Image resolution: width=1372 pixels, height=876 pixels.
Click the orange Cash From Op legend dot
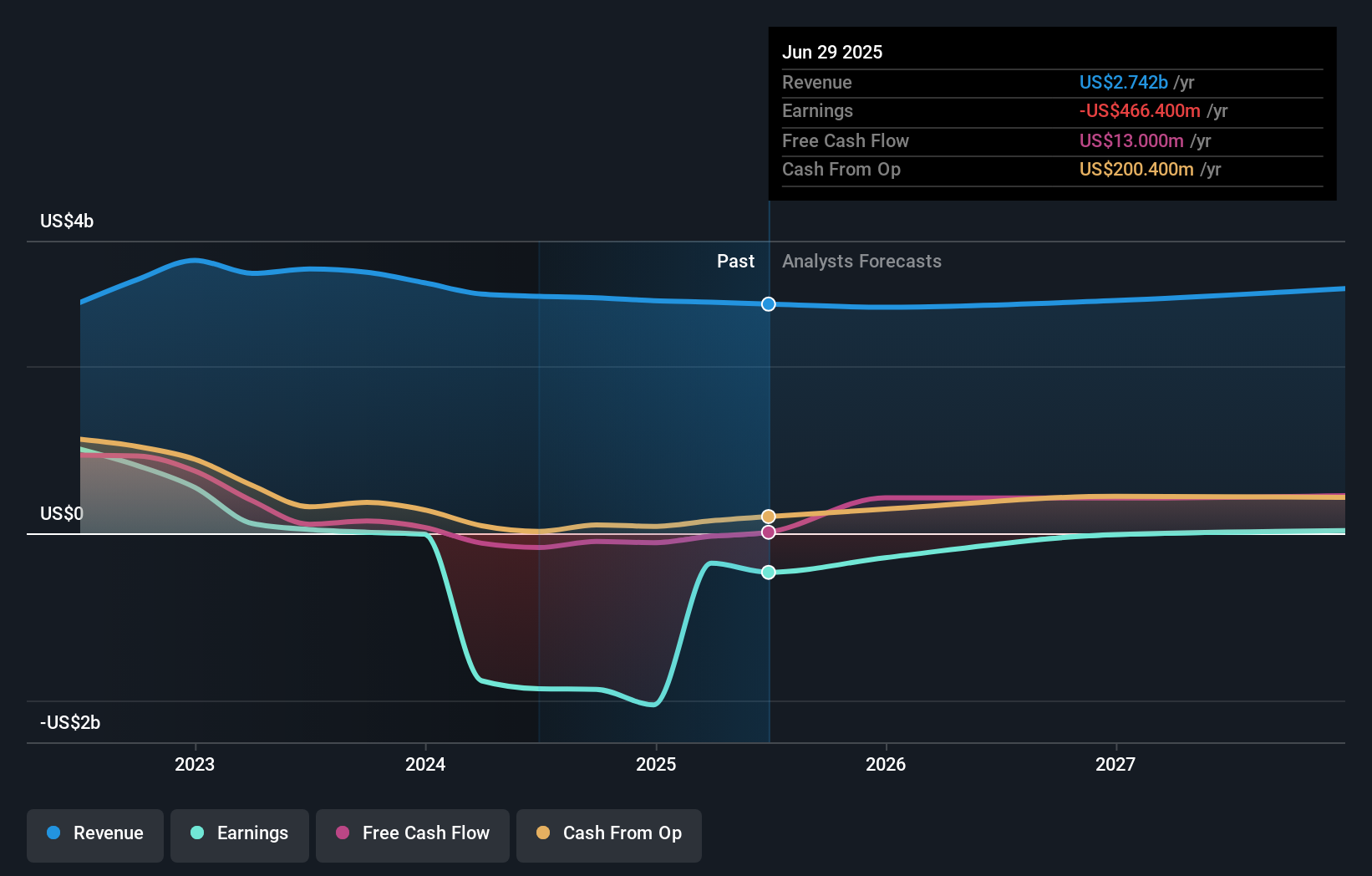[x=543, y=833]
